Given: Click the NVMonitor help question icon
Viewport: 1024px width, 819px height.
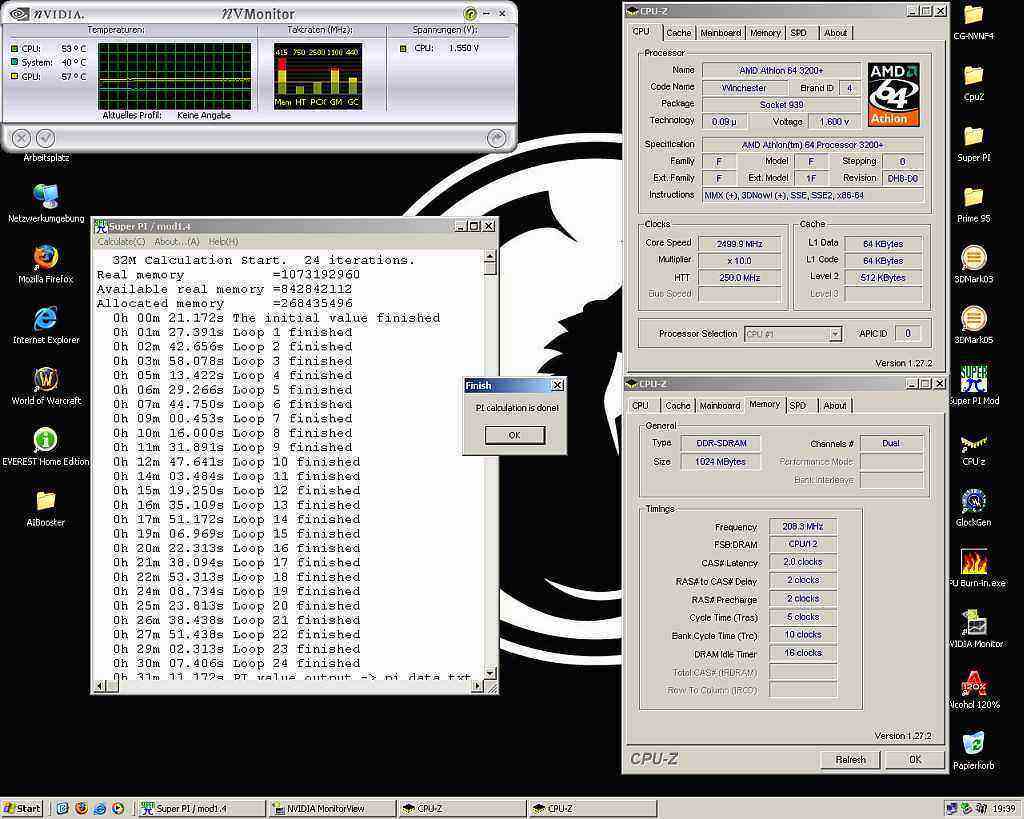Looking at the screenshot, I should (x=470, y=13).
